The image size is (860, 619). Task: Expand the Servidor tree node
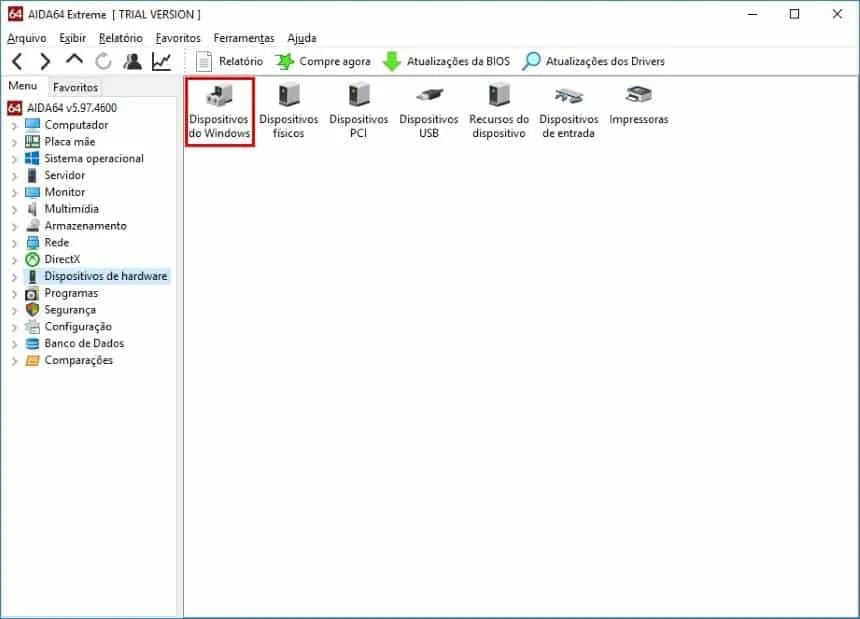(x=15, y=176)
